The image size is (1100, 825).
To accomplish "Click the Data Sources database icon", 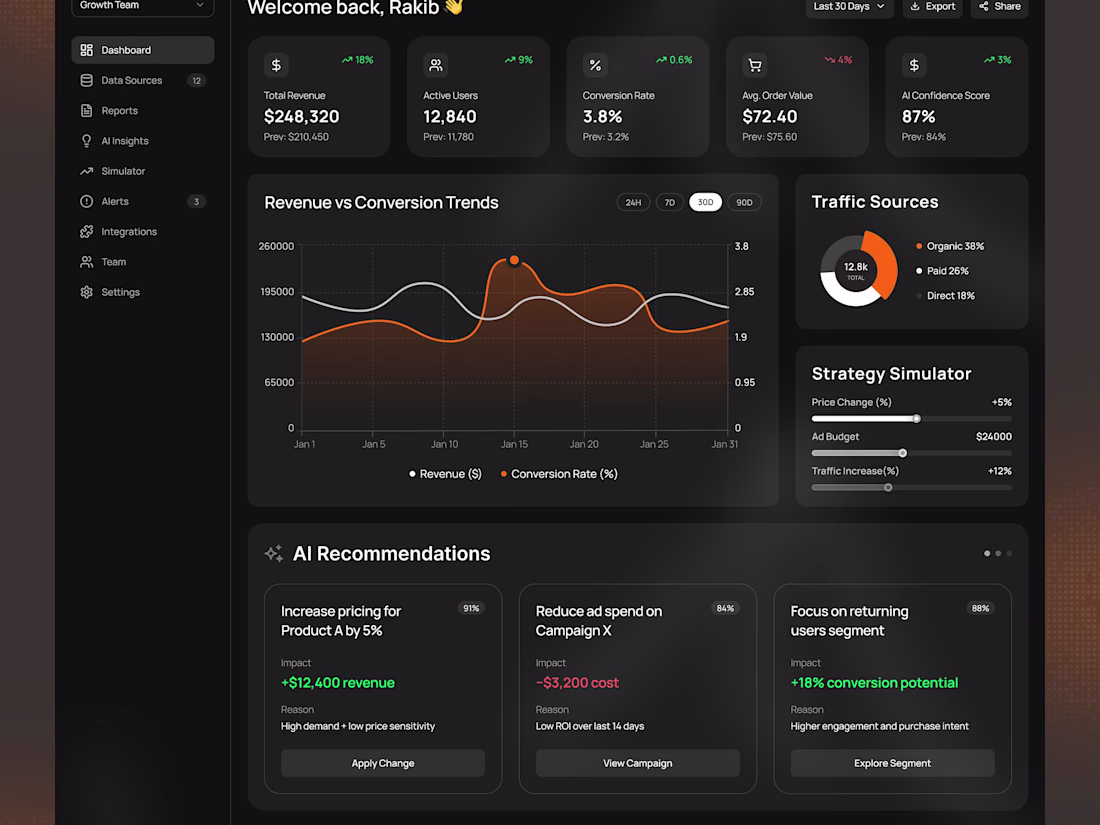I will [86, 80].
